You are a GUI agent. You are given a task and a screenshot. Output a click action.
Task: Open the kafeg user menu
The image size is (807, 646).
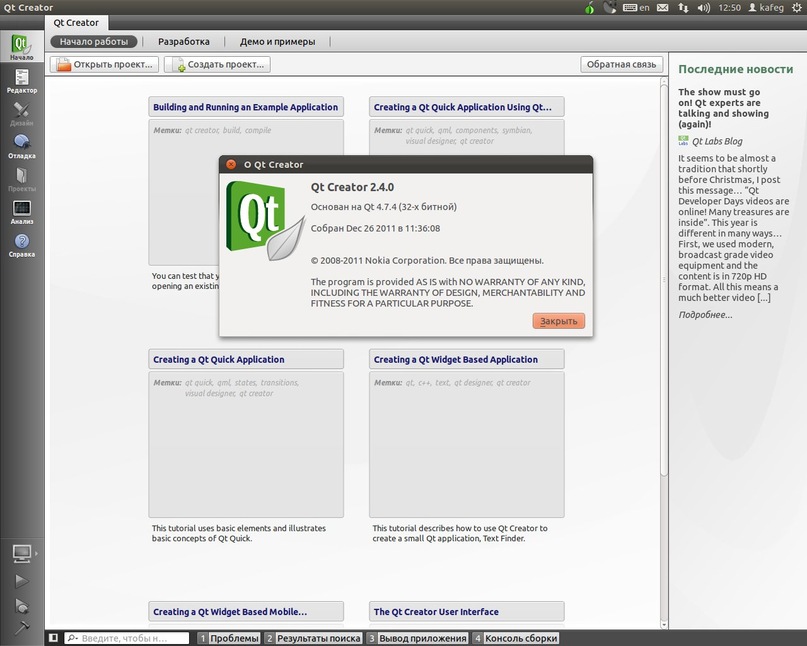tap(765, 8)
